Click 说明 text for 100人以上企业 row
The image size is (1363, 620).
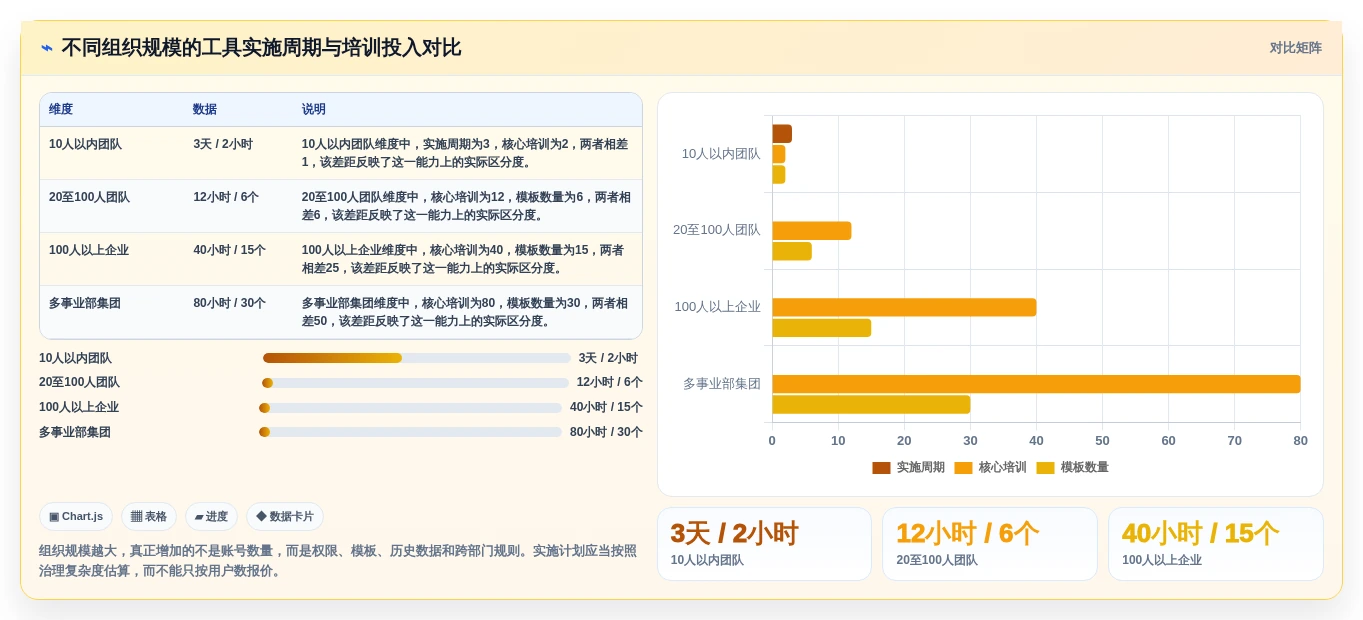(x=464, y=259)
